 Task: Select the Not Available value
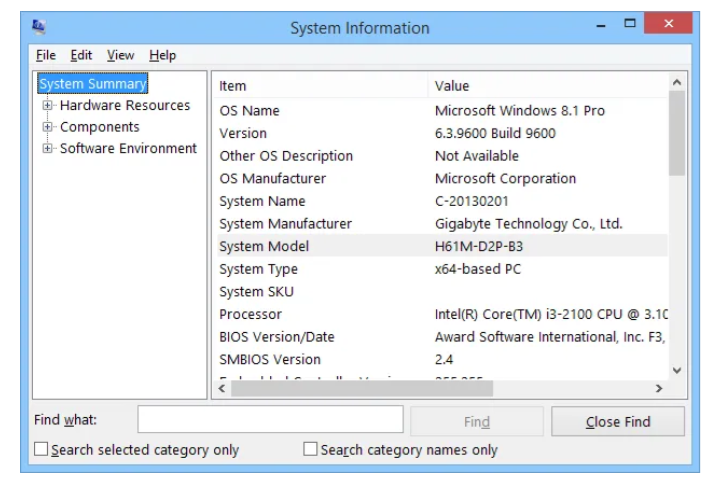[x=477, y=156]
